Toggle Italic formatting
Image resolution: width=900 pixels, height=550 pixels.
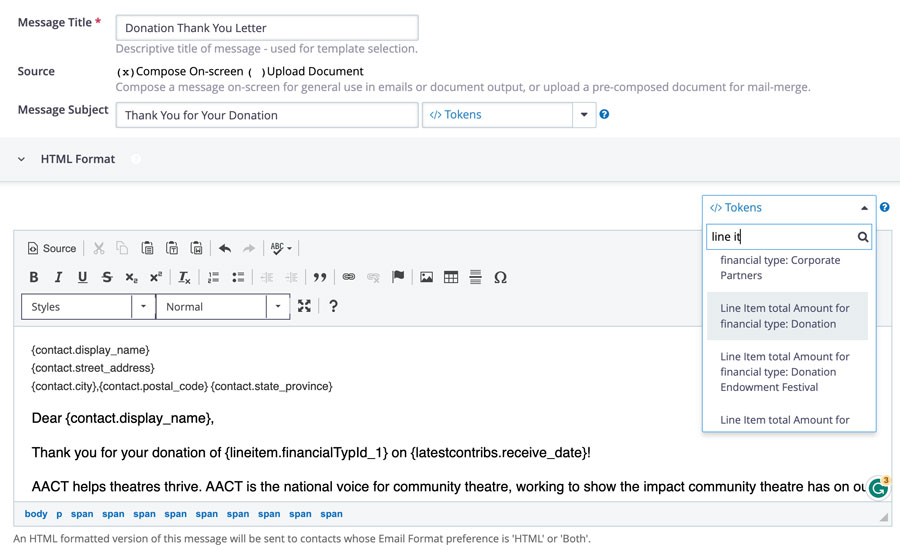click(58, 277)
